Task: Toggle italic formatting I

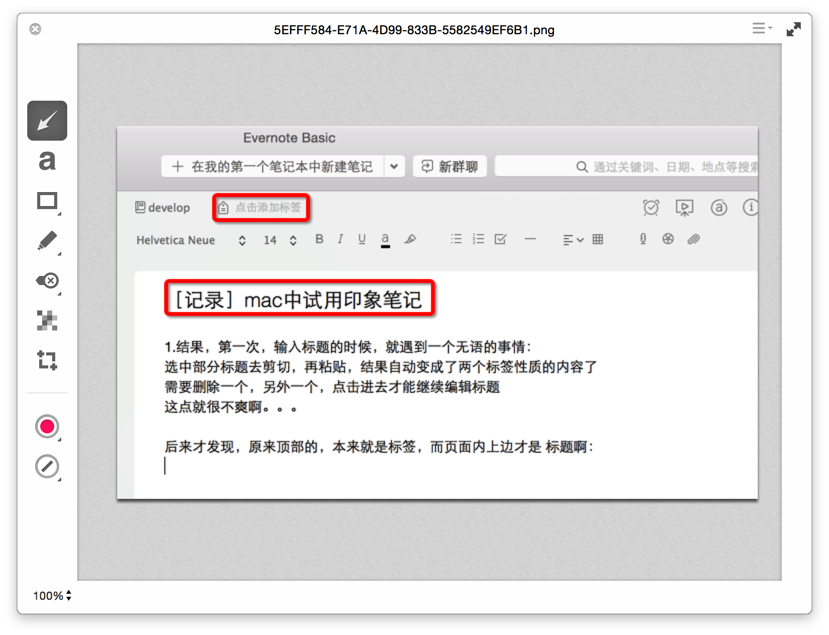Action: click(x=340, y=239)
